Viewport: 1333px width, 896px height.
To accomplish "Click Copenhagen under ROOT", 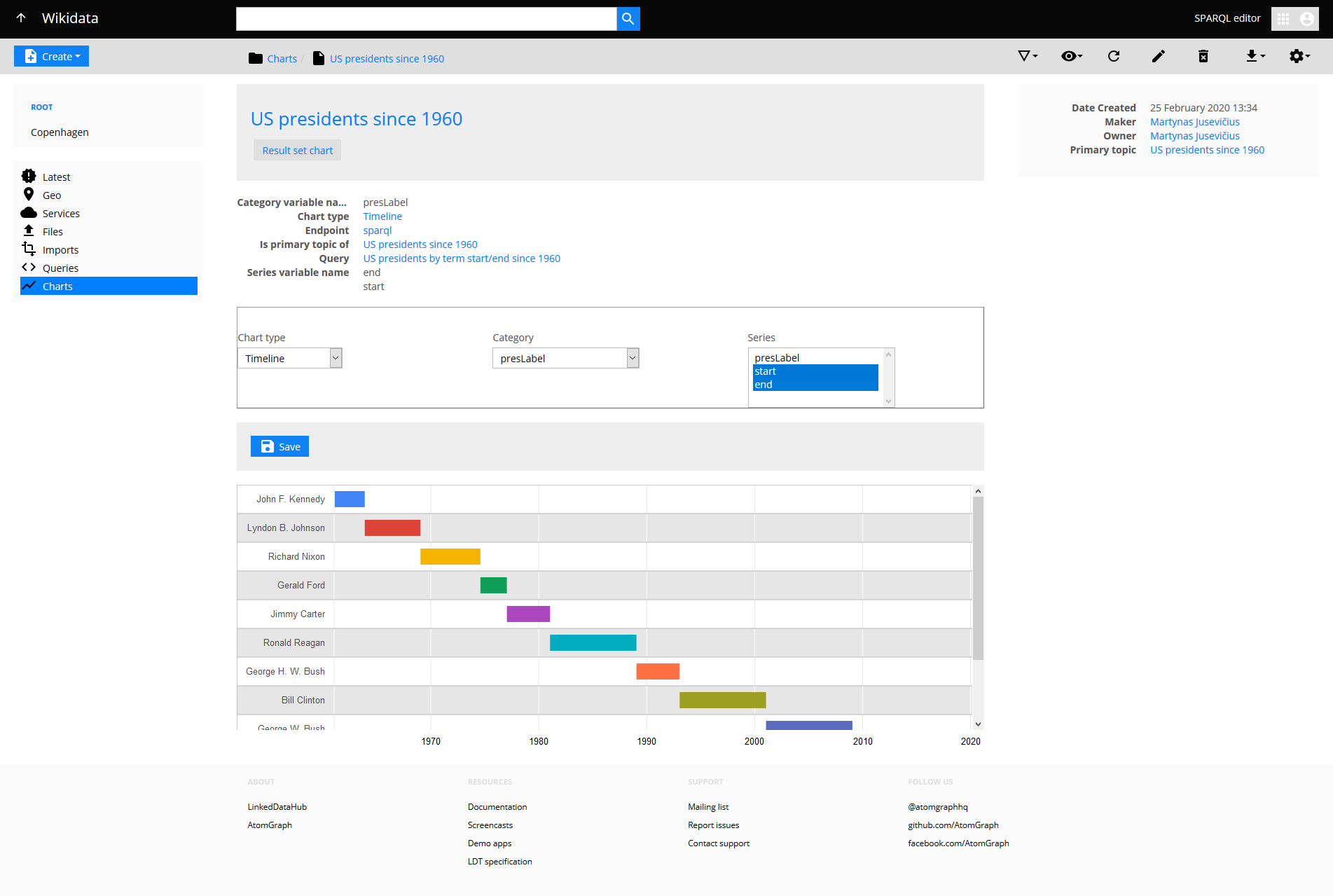I will (60, 132).
